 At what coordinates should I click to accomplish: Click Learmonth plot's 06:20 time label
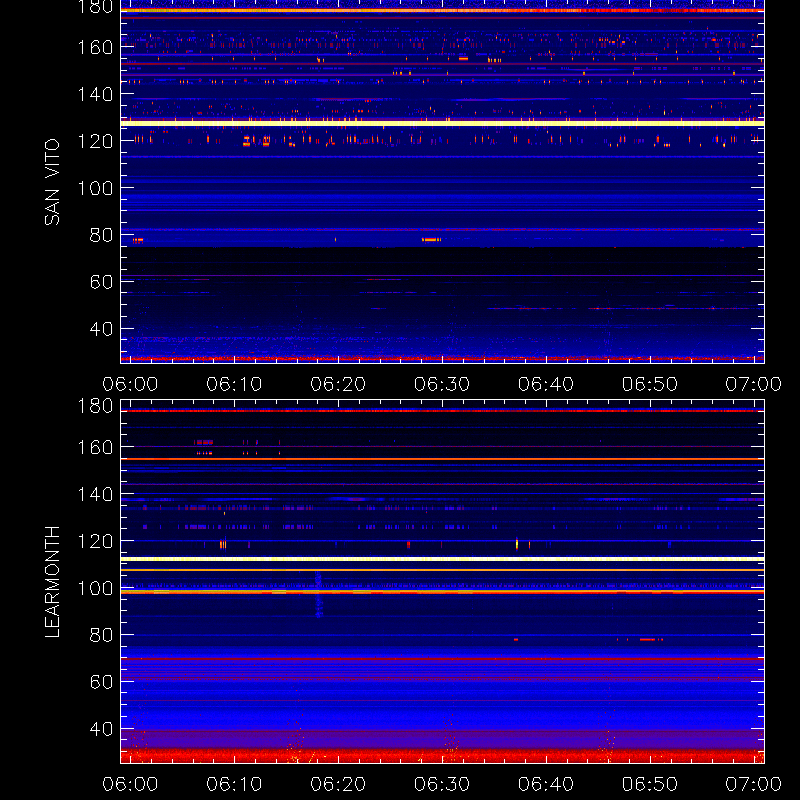coord(338,784)
